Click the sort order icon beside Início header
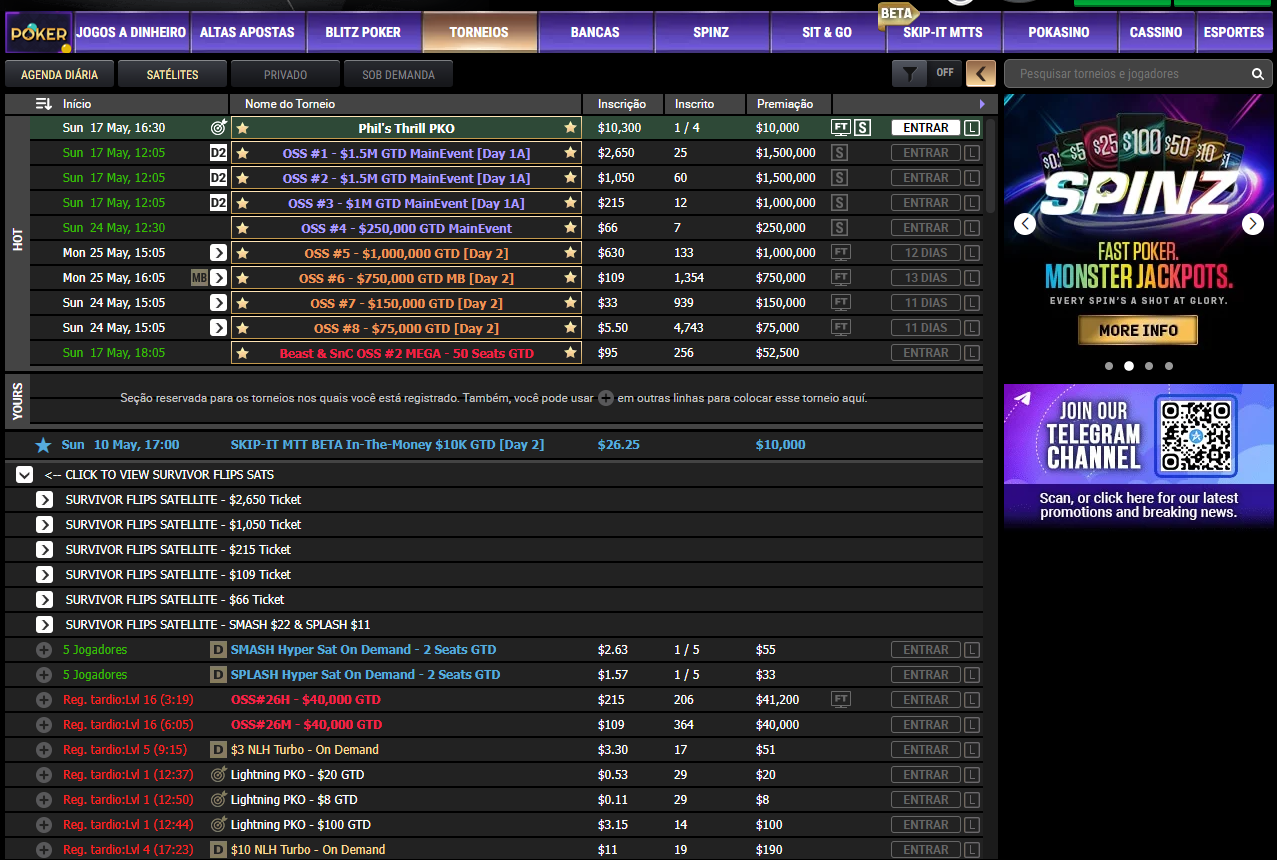1277x860 pixels. click(44, 104)
